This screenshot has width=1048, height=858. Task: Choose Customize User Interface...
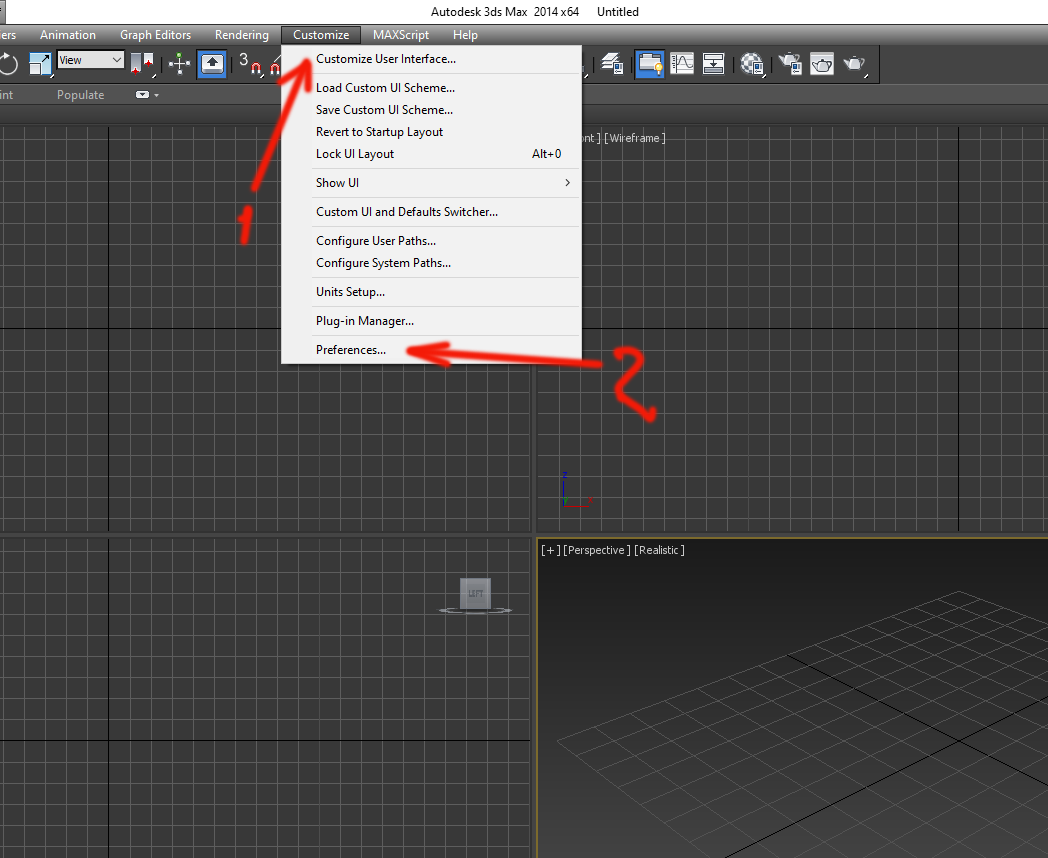coord(432,59)
